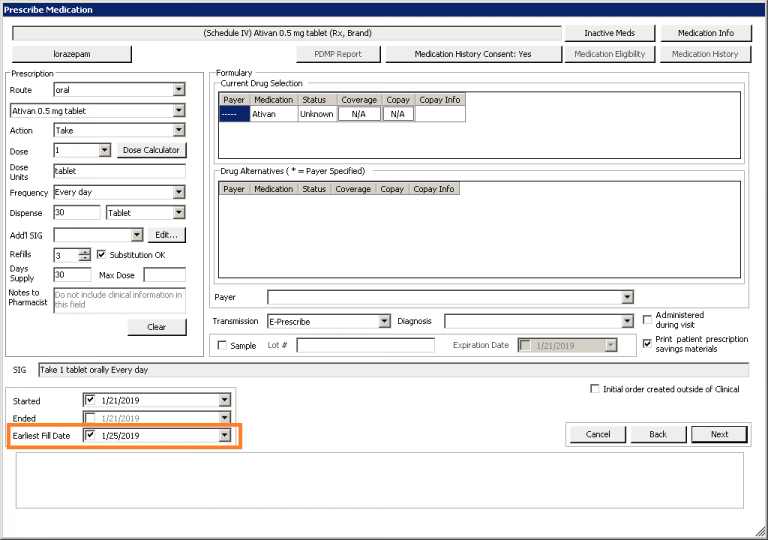The width and height of the screenshot is (768, 540).
Task: Open the Dispense unit dropdown showing Tablet
Action: [179, 213]
